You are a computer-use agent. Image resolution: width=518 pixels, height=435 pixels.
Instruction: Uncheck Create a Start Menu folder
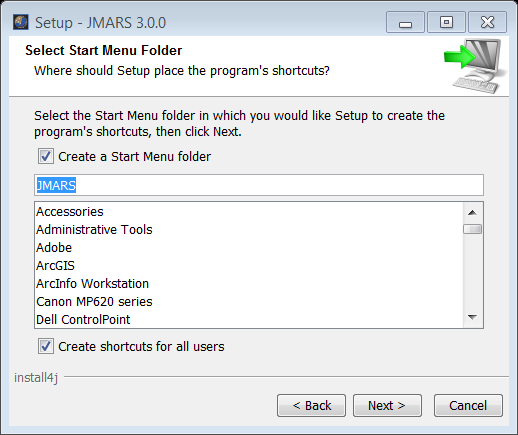point(46,156)
